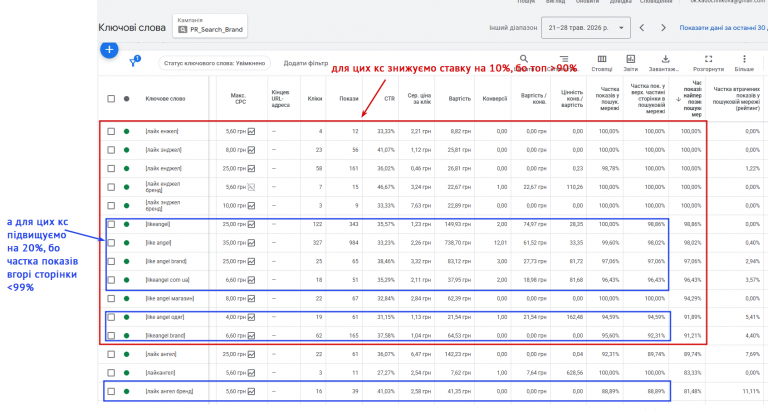This screenshot has height=410, width=768.
Task: Open the [like angel] keyword link
Action: (158, 243)
